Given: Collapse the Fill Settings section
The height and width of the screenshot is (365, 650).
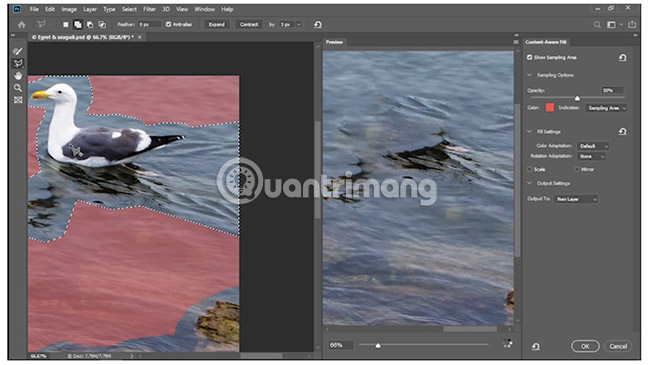Looking at the screenshot, I should 529,131.
